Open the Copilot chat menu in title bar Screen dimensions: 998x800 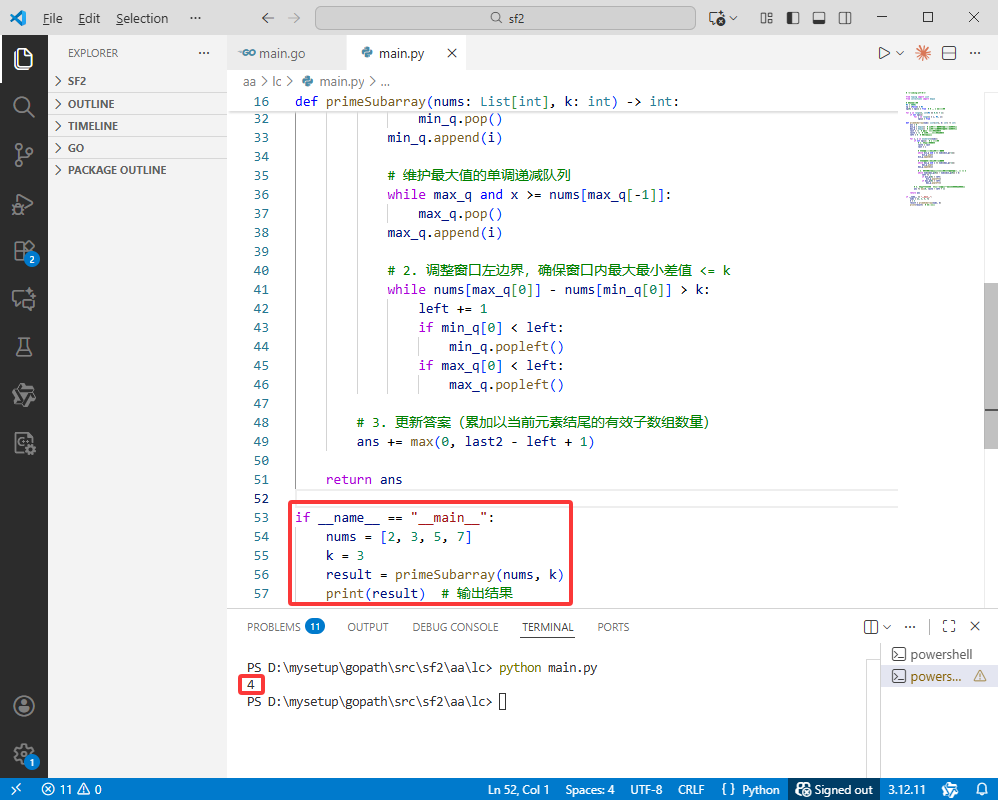coord(723,18)
